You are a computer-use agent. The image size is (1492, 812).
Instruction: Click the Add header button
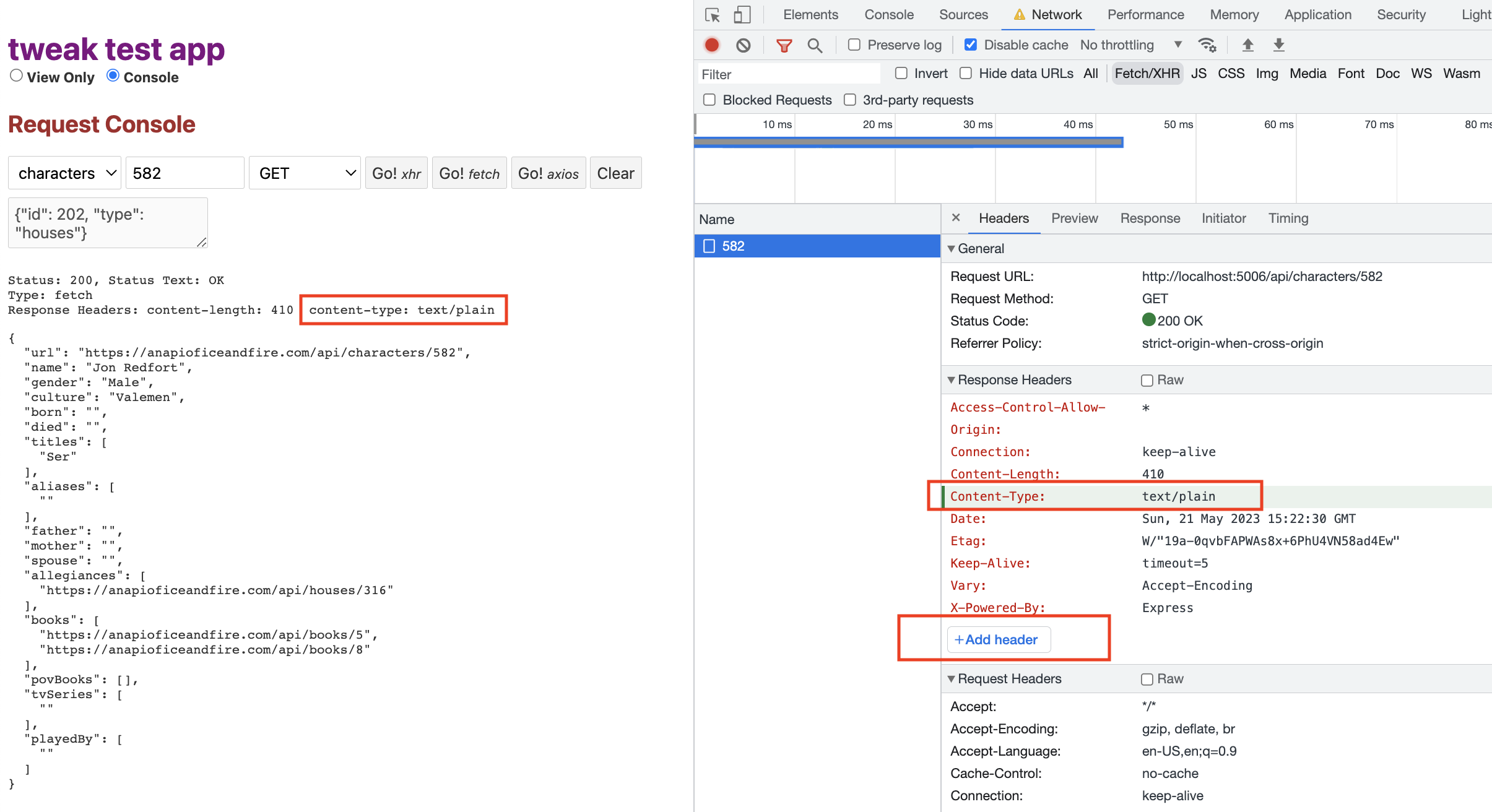pyautogui.click(x=998, y=640)
